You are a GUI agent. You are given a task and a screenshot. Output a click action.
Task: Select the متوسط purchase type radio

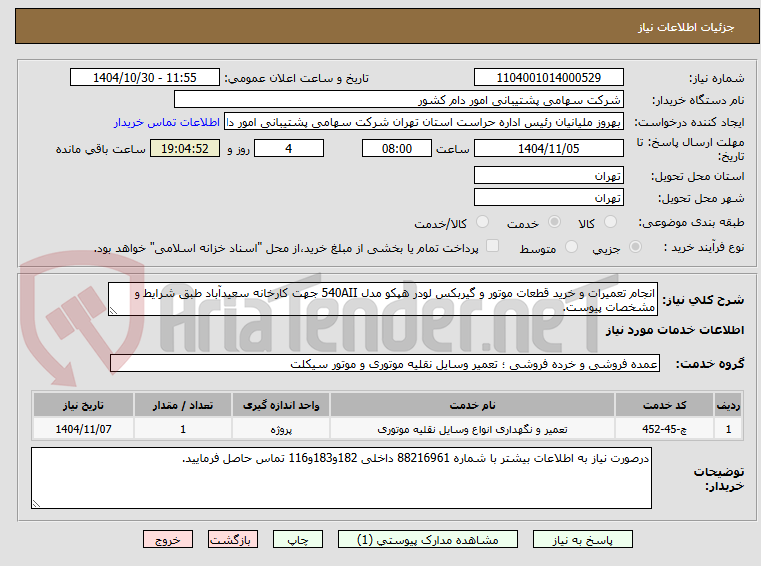(571, 247)
